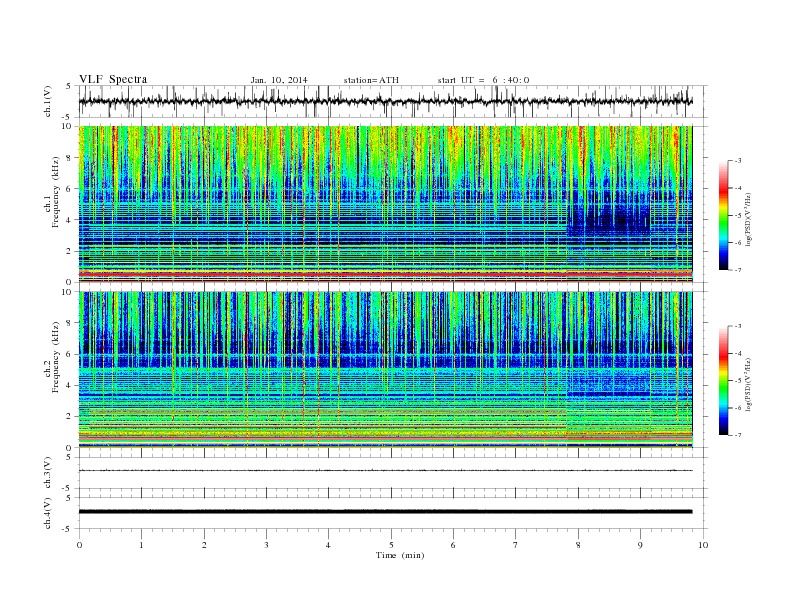Click the time-axis tick label '10'

[x=703, y=545]
